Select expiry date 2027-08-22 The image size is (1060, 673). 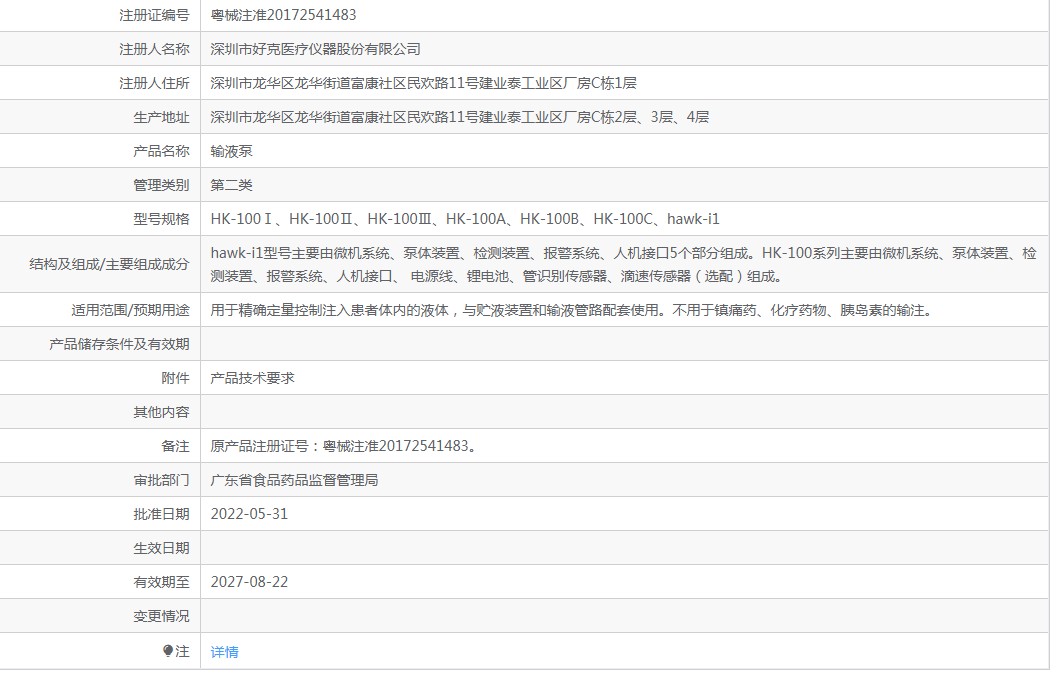(249, 582)
